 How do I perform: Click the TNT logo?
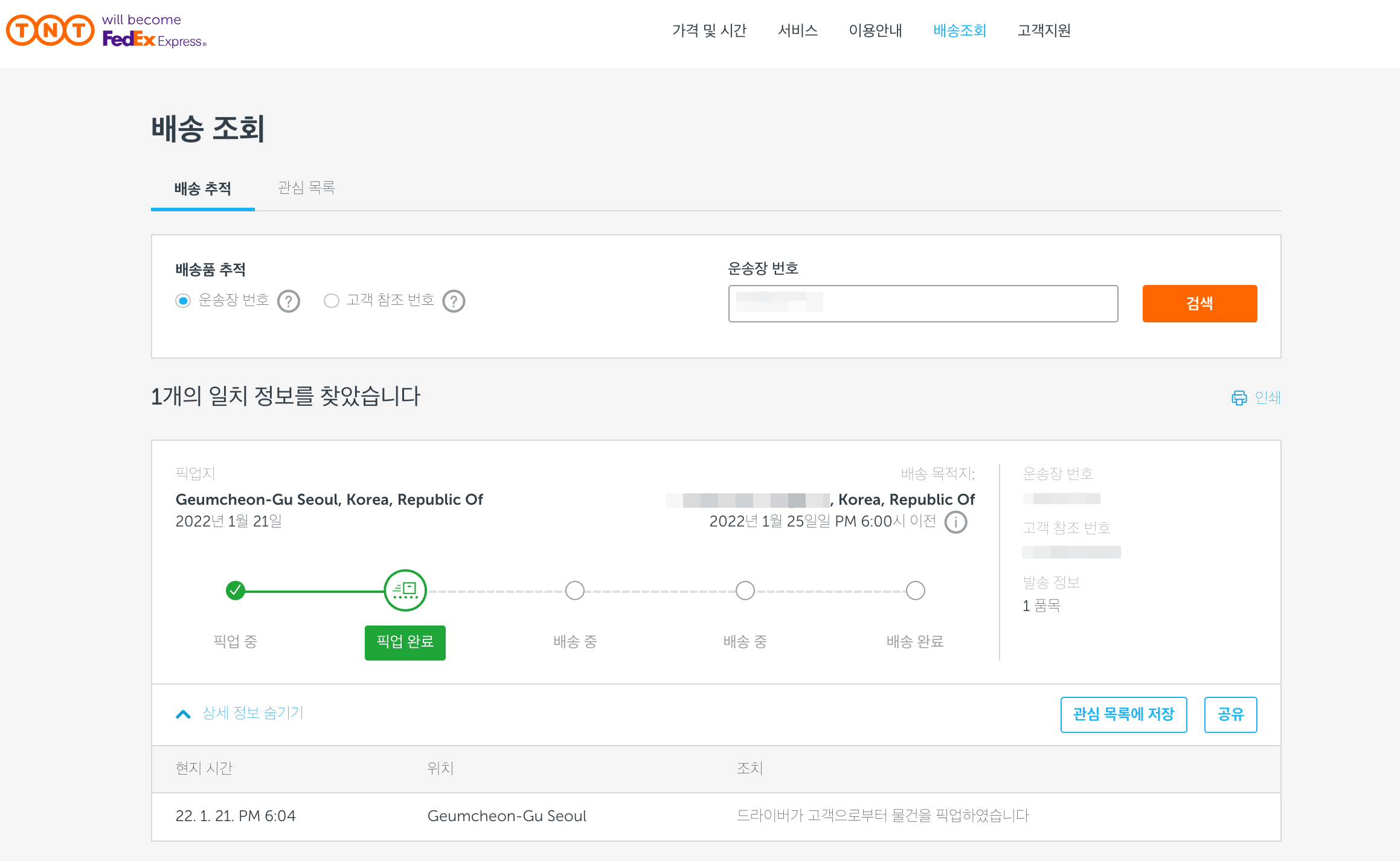point(50,30)
